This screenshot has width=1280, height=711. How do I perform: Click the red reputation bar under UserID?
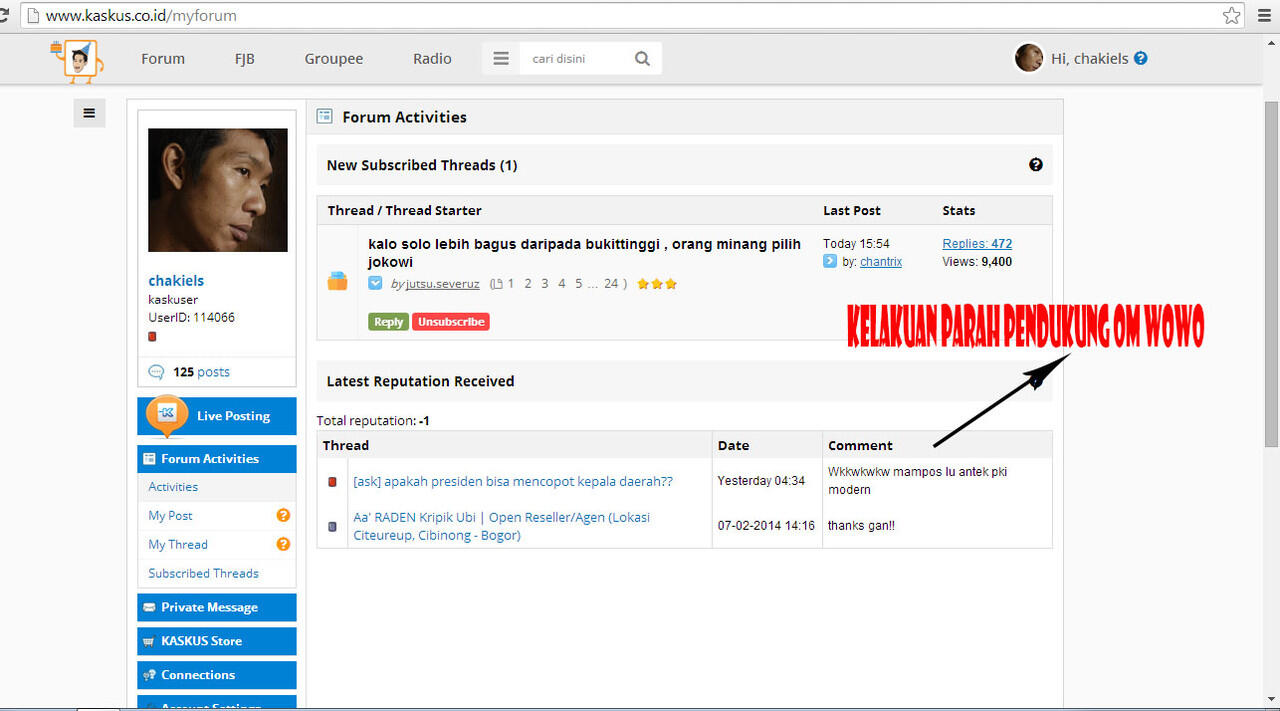pos(152,337)
